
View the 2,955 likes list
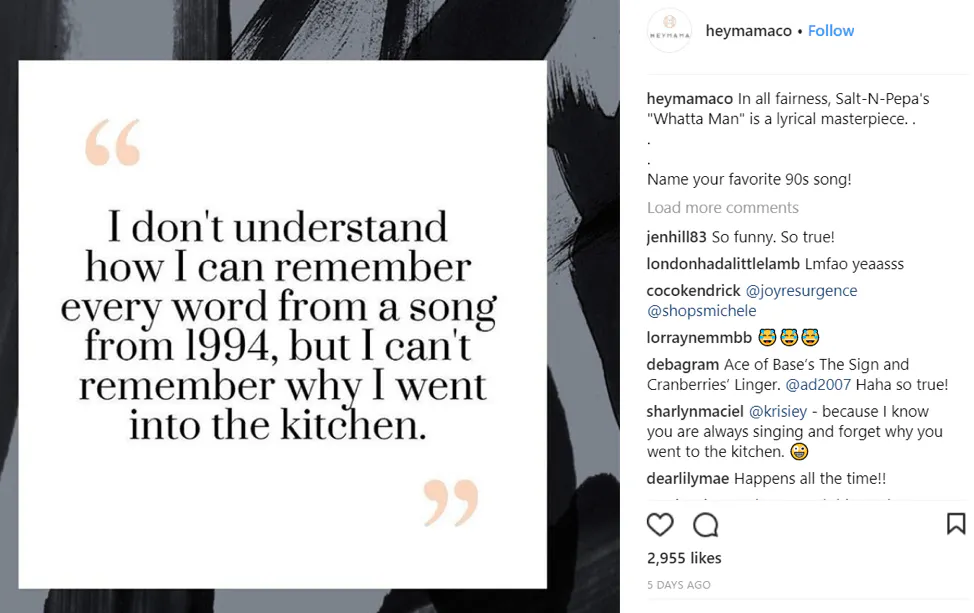pos(684,558)
